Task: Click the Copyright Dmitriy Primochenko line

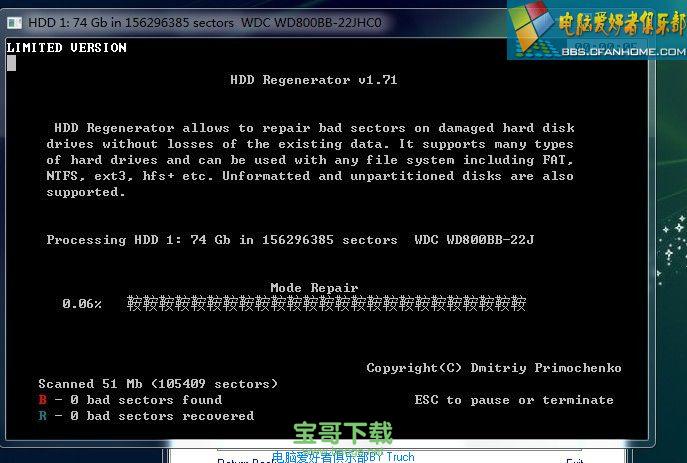Action: 493,368
